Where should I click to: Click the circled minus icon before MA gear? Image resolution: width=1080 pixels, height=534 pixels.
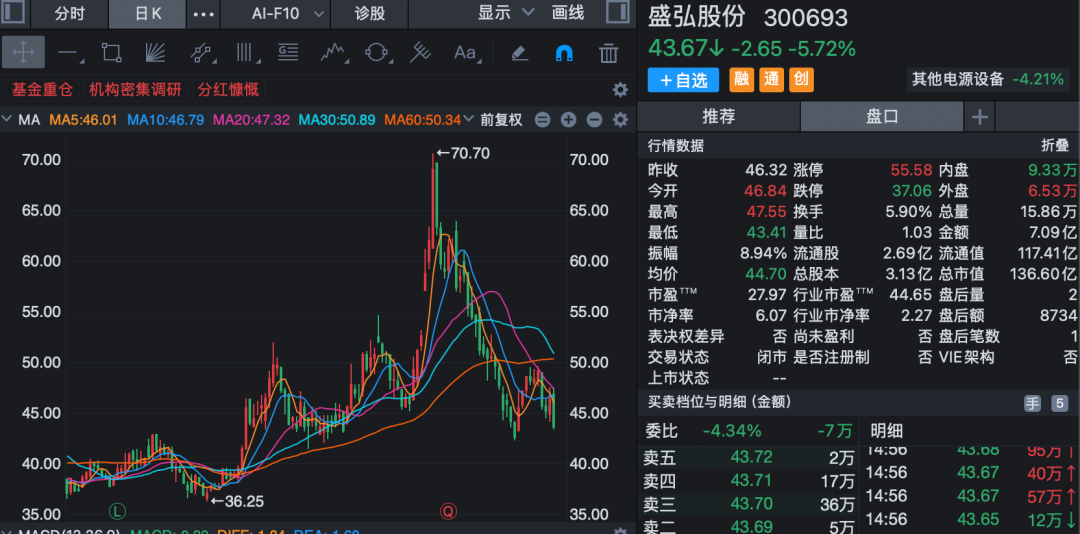(594, 120)
